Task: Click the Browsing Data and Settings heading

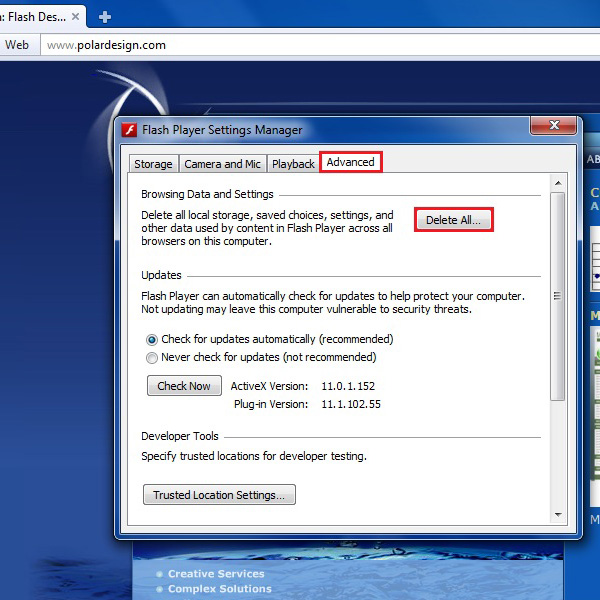Action: [207, 194]
